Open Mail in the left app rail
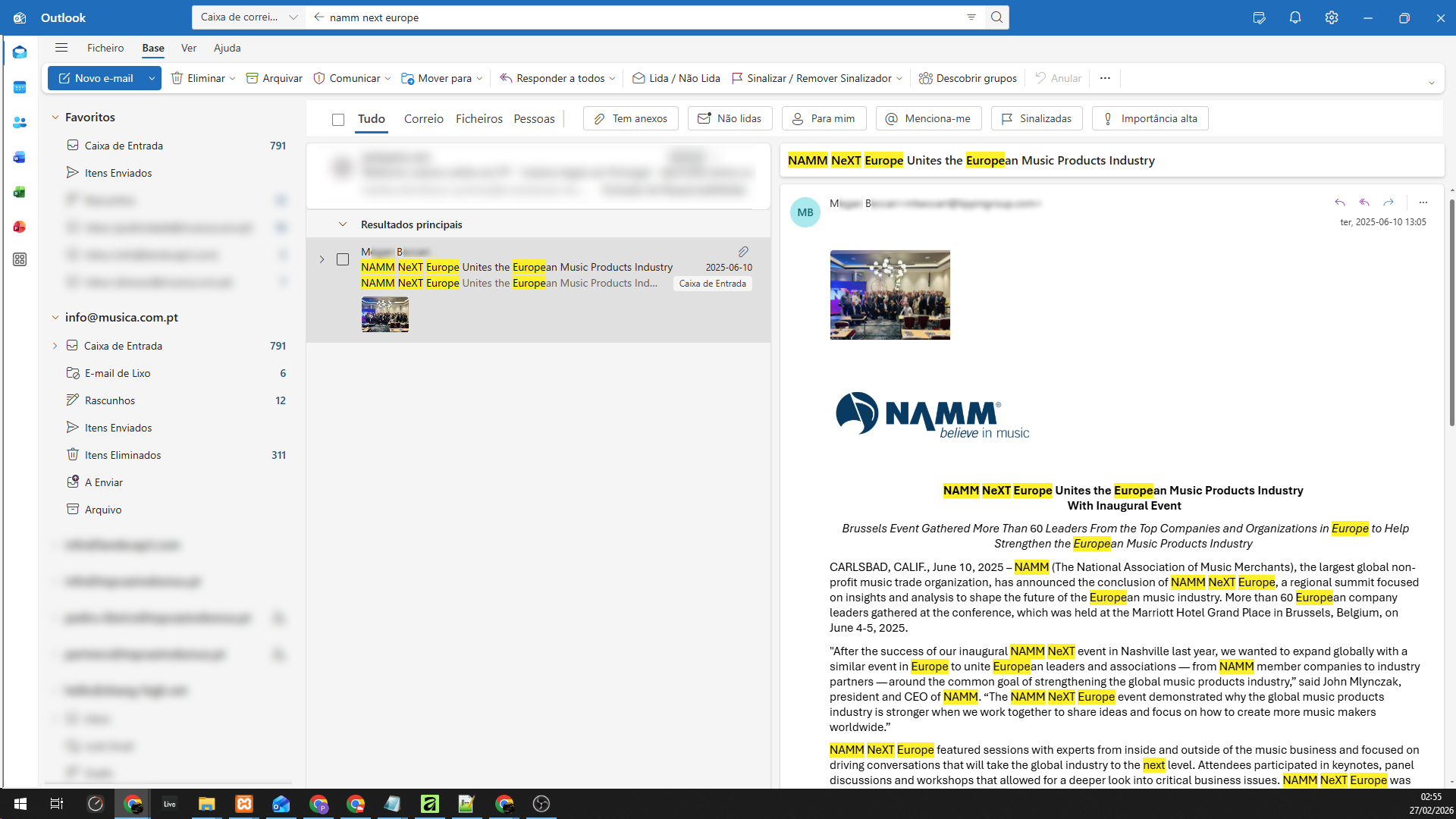This screenshot has width=1456, height=819. pyautogui.click(x=20, y=52)
